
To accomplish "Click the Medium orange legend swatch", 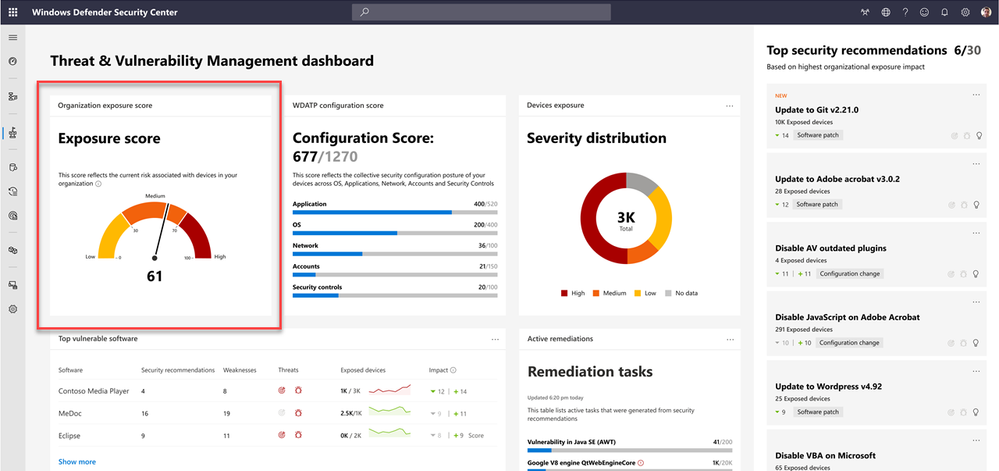I will (596, 293).
